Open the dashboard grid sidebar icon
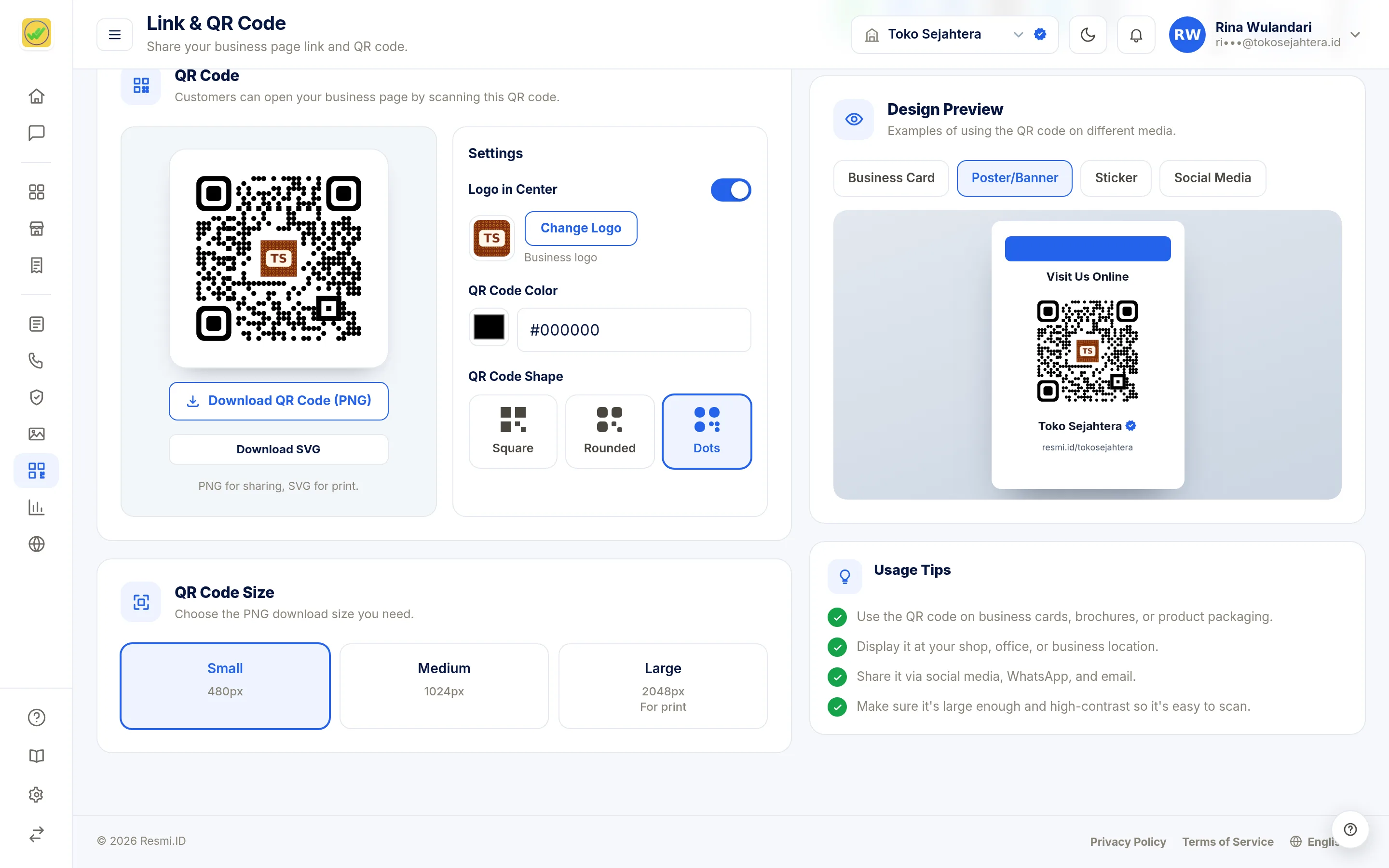This screenshot has width=1389, height=868. pos(36,192)
